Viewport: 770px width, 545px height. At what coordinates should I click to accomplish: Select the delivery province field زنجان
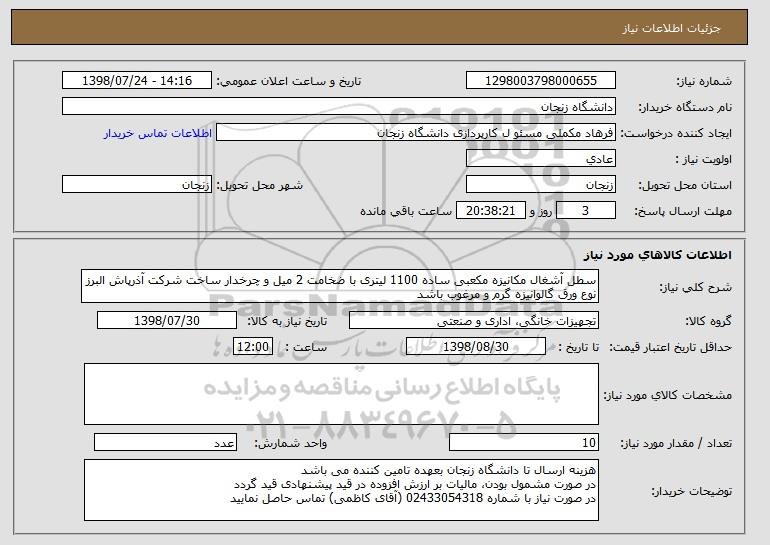tap(541, 185)
